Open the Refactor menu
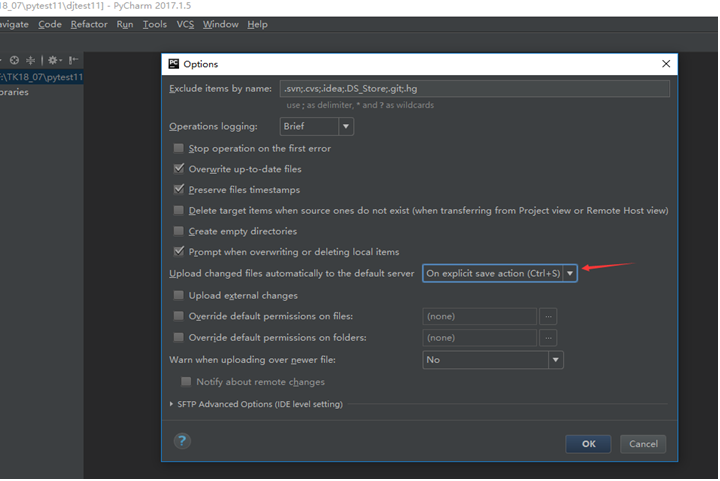Screen dimensions: 720x481 point(89,24)
